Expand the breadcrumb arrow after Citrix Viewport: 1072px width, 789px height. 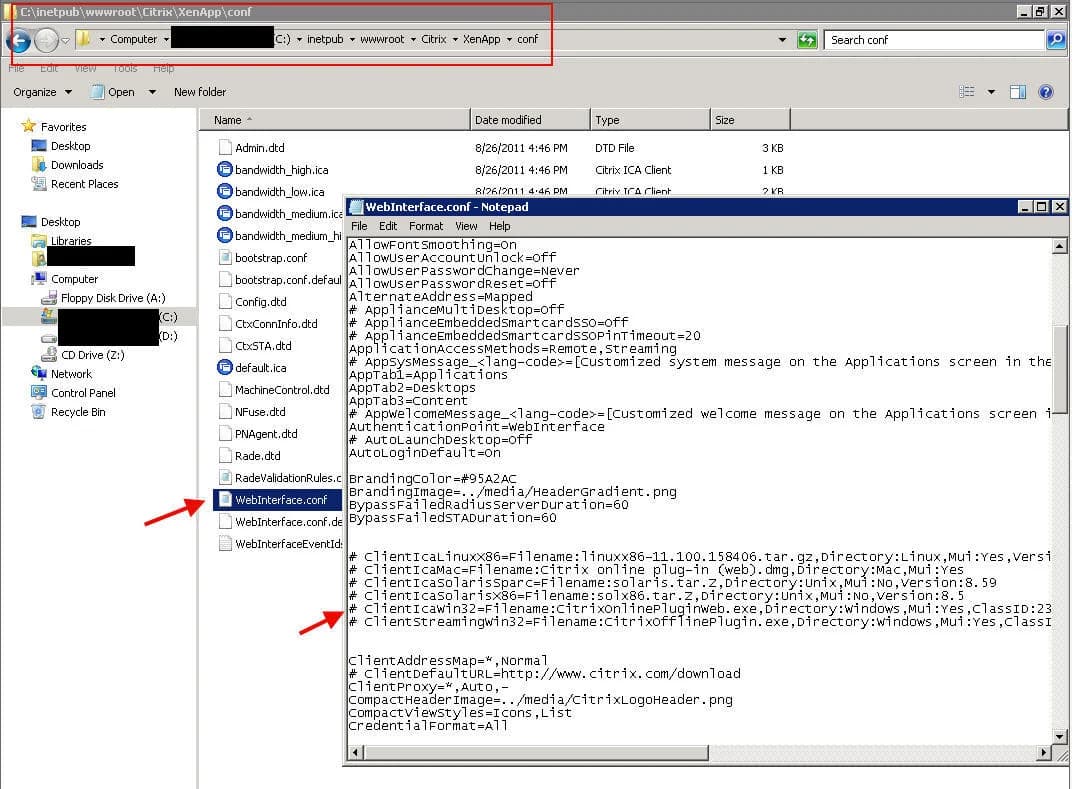point(455,40)
